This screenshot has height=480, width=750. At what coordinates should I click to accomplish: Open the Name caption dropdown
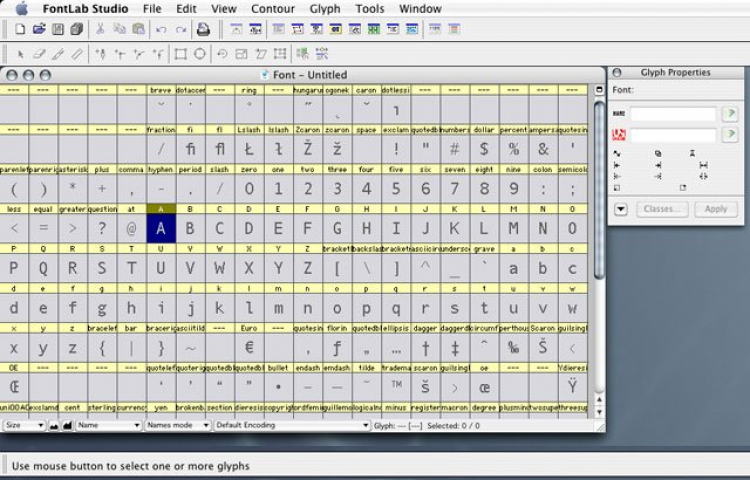click(109, 425)
